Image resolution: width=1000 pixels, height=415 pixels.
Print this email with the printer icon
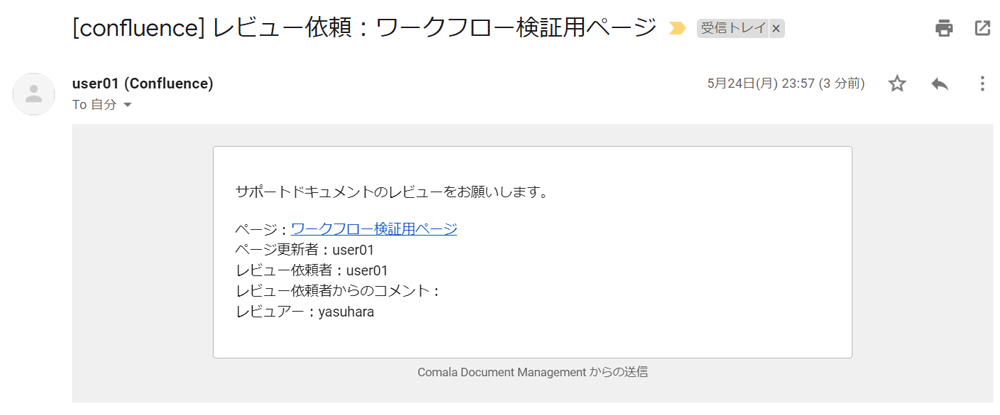click(944, 28)
